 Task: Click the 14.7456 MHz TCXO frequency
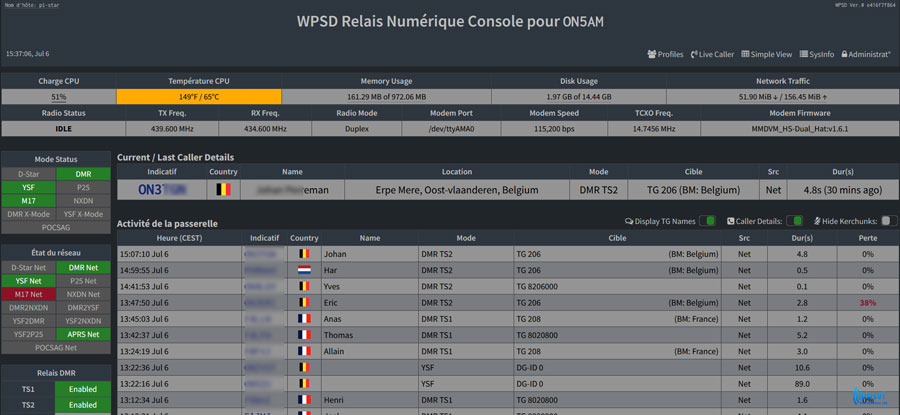(654, 129)
